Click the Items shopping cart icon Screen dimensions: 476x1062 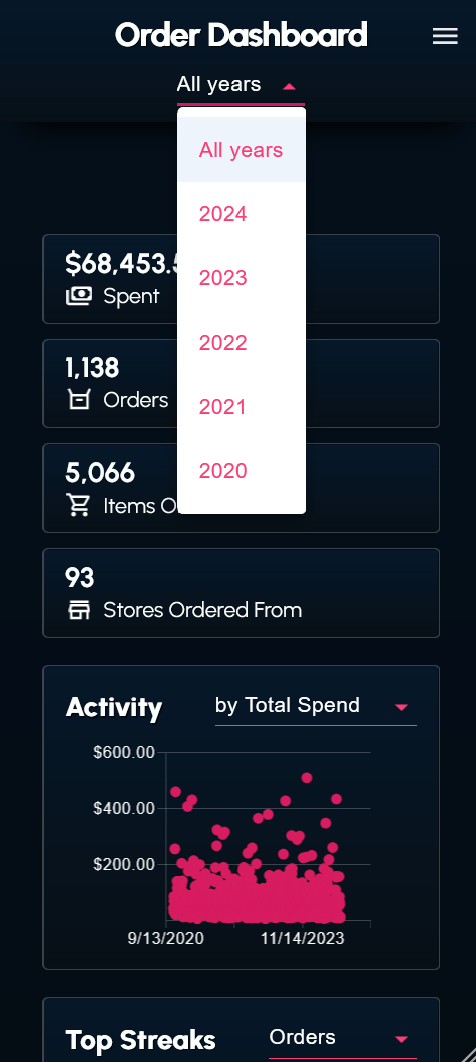79,505
